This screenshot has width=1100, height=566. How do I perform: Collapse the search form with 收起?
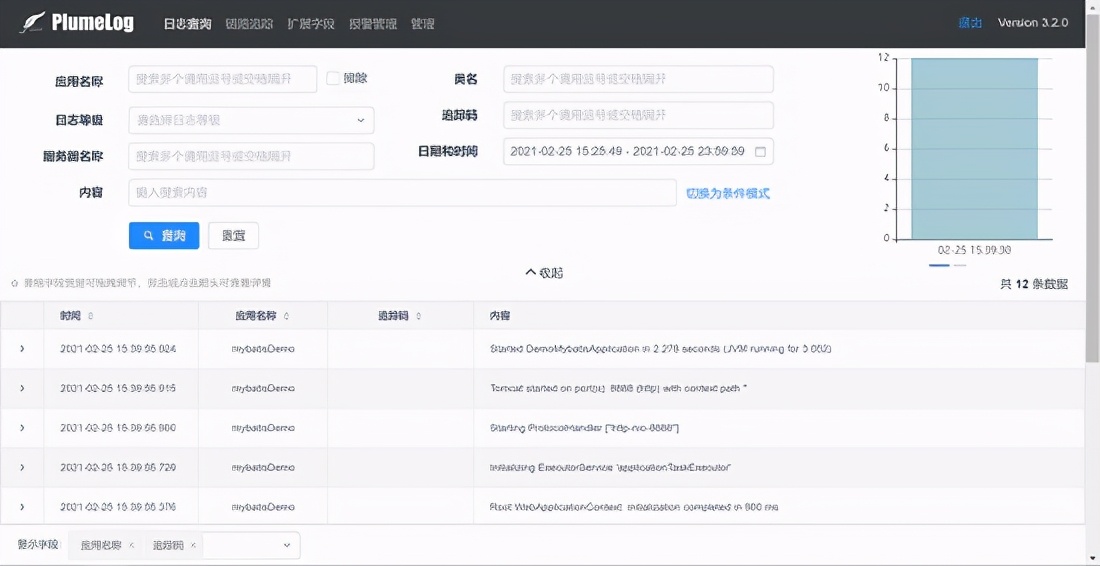544,273
